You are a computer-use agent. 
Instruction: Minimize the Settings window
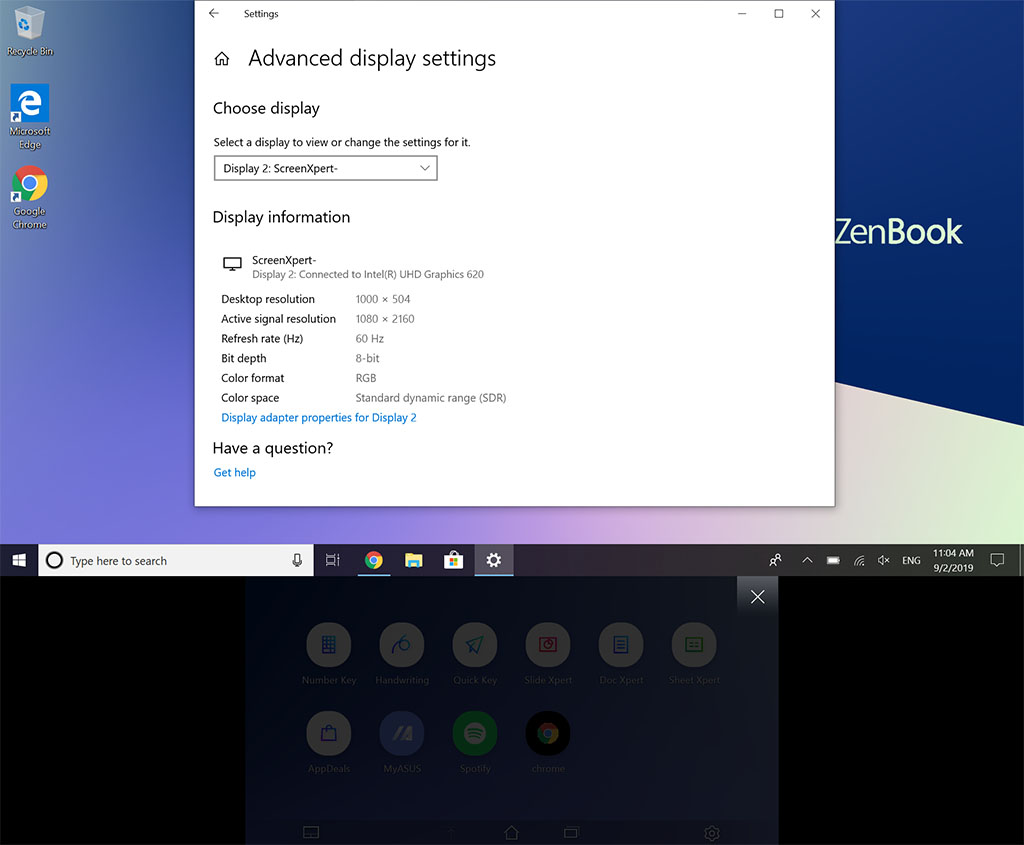pyautogui.click(x=742, y=13)
